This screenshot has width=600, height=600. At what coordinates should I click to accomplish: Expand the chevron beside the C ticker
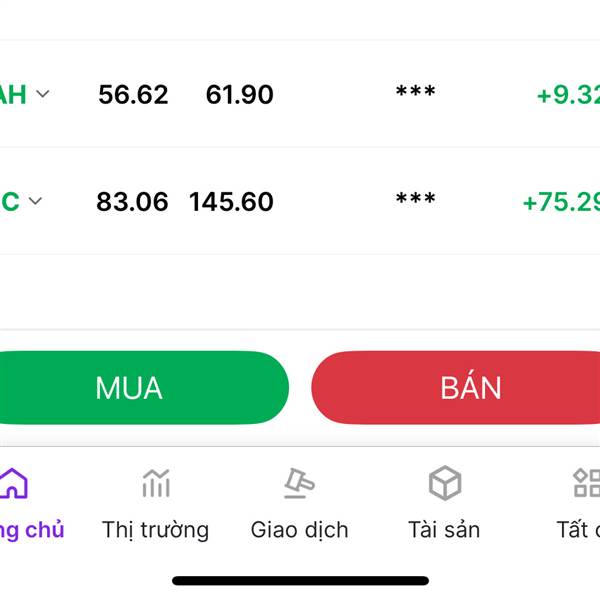tap(35, 201)
